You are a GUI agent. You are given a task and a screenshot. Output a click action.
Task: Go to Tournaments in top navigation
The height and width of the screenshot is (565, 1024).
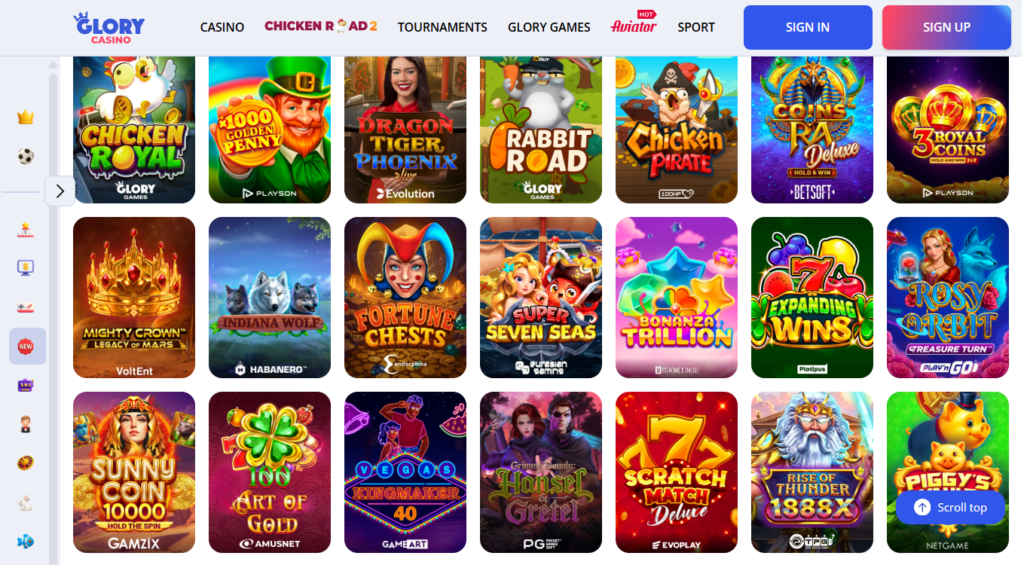coord(442,27)
